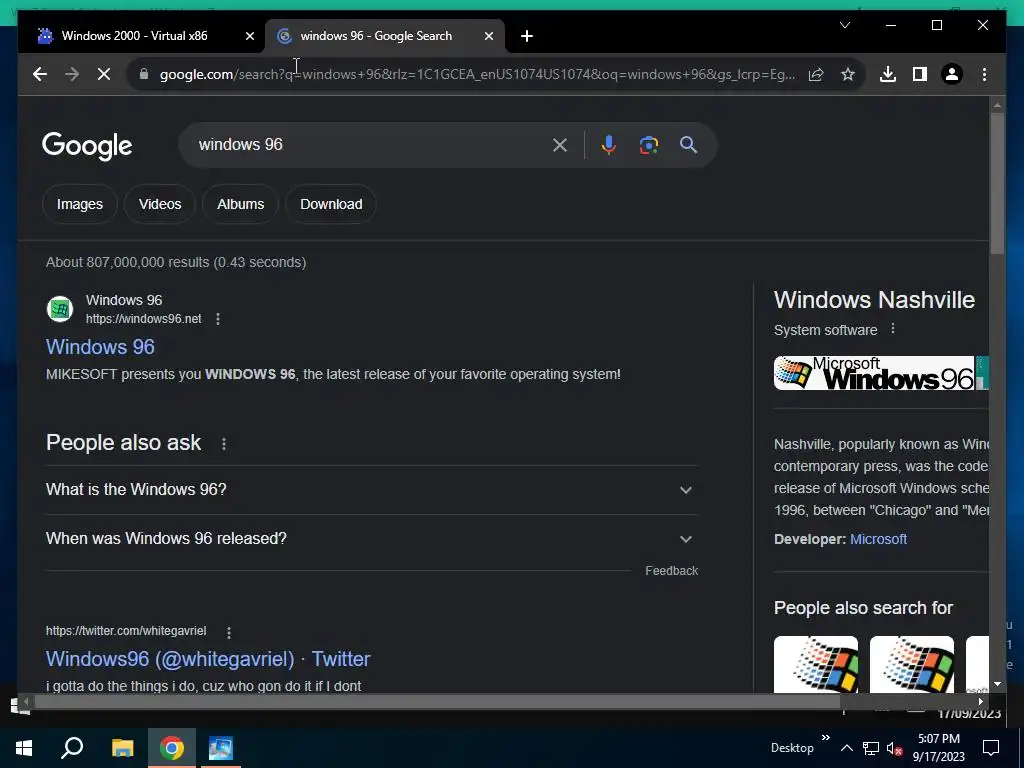Open the Windows Start menu
This screenshot has width=1024, height=768.
pyautogui.click(x=24, y=748)
